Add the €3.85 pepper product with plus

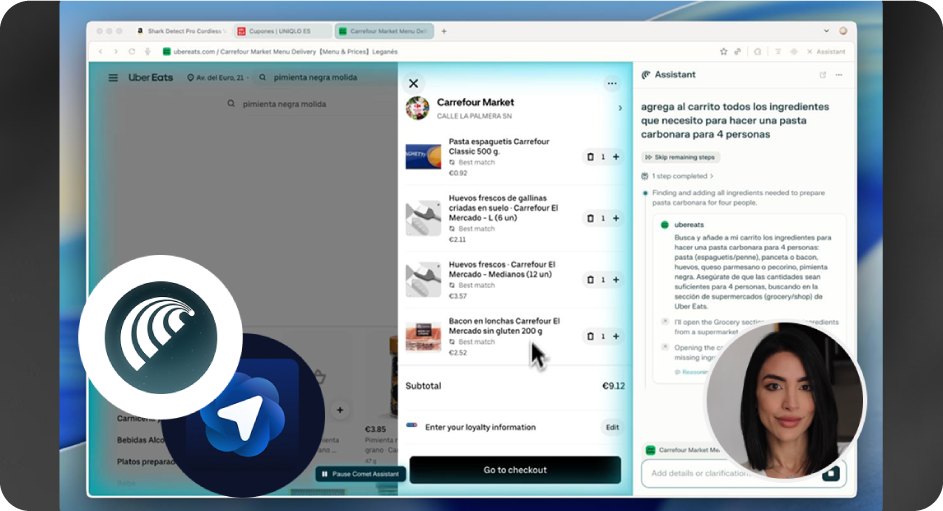click(340, 410)
